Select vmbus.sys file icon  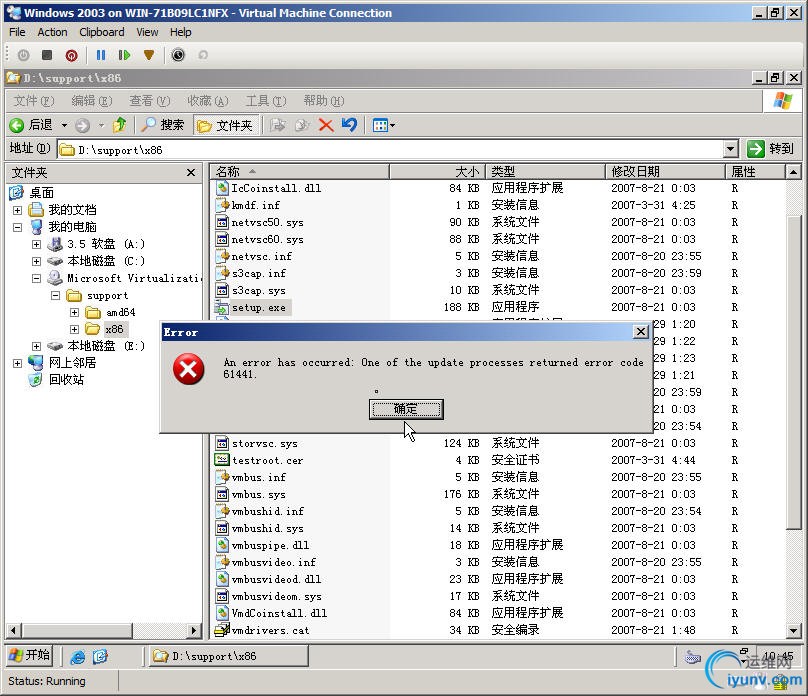(x=222, y=494)
